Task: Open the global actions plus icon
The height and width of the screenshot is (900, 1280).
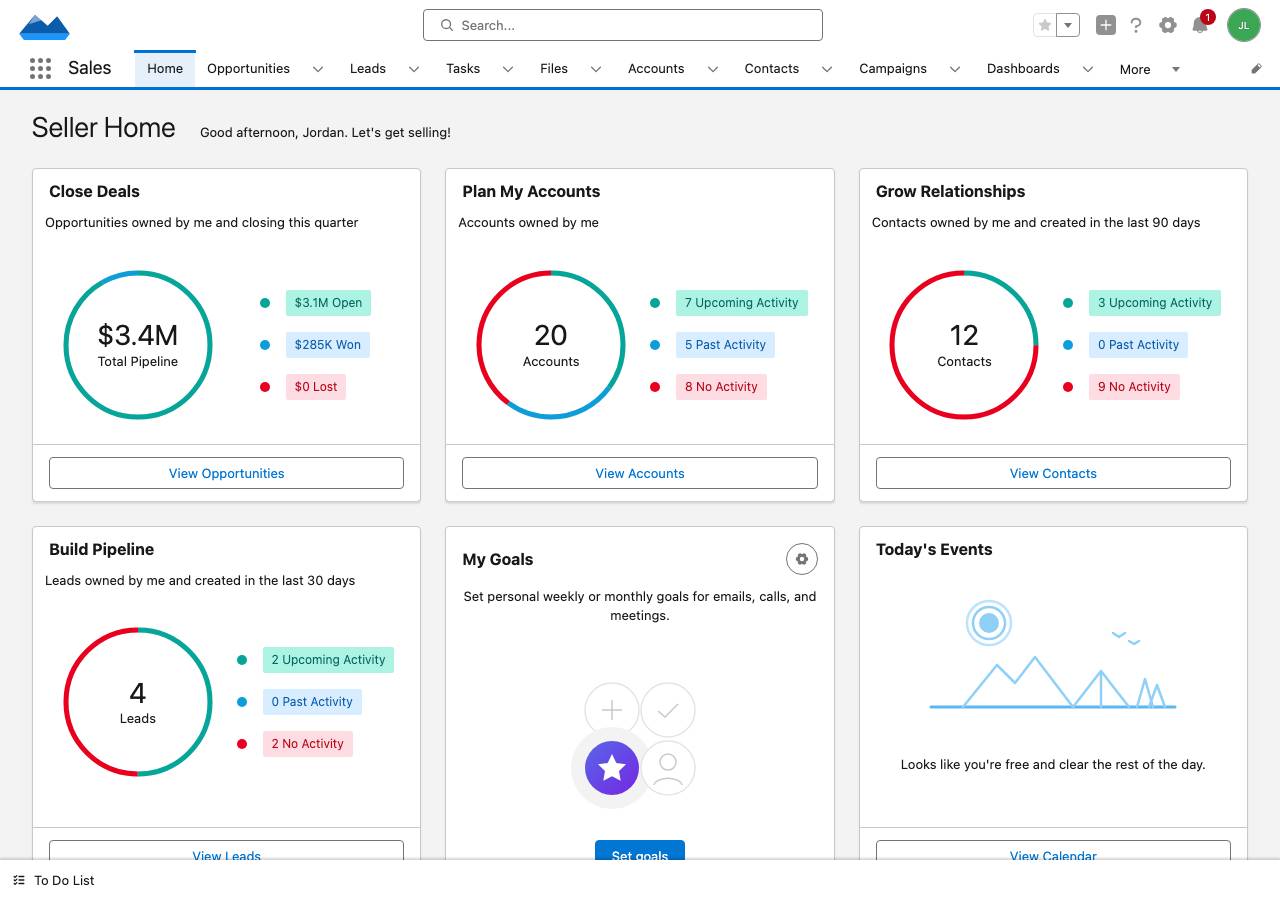Action: click(1105, 25)
